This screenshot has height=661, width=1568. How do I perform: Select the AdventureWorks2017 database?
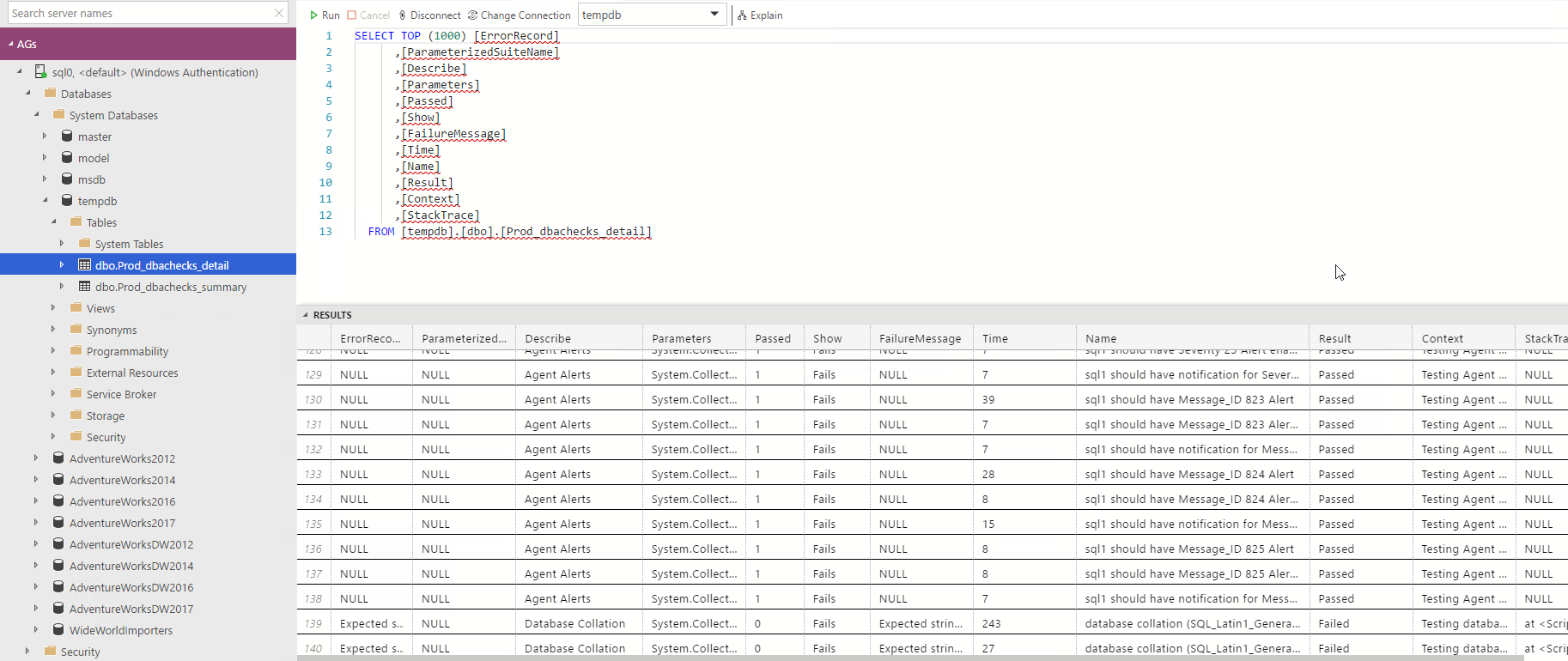(x=122, y=523)
